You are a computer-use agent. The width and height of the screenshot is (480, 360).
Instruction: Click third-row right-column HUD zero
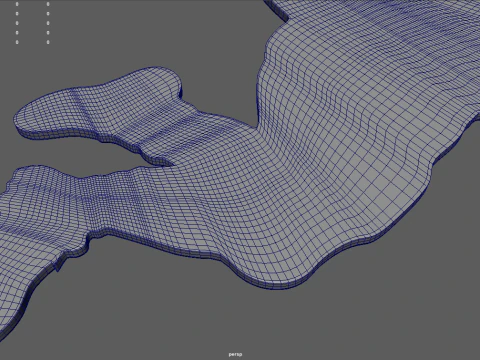coord(48,23)
